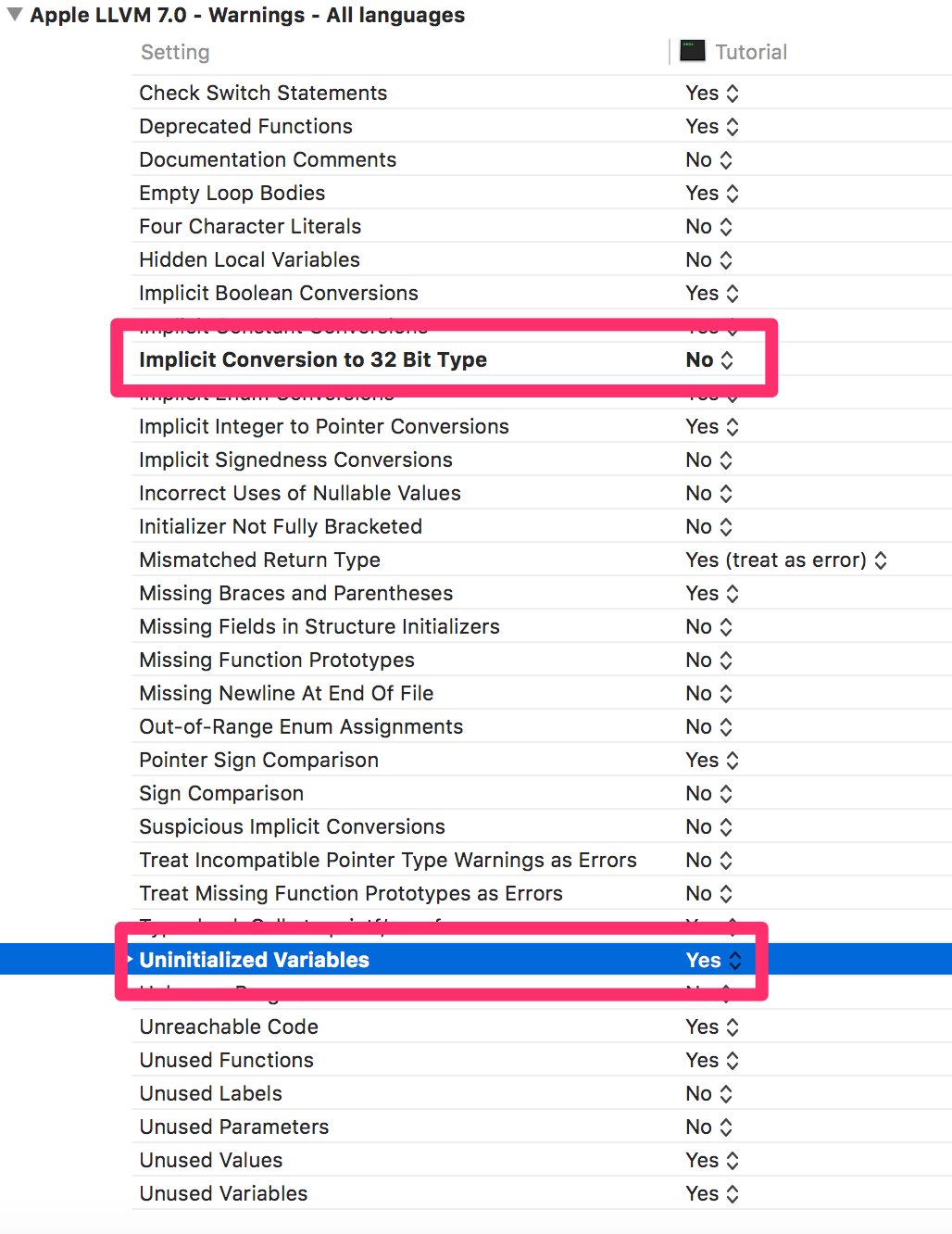This screenshot has height=1234, width=952.
Task: Open Unused Functions value popup
Action: pos(712,1060)
